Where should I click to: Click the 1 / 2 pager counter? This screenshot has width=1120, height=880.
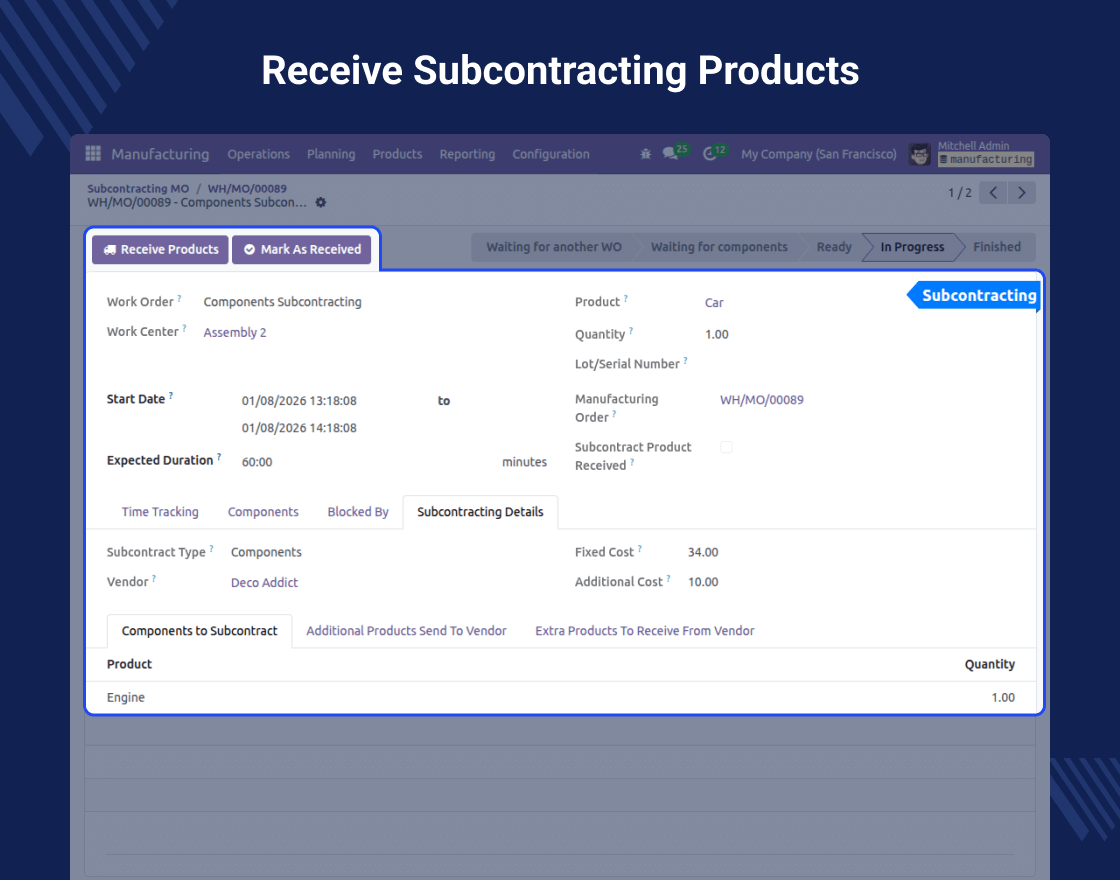point(959,193)
